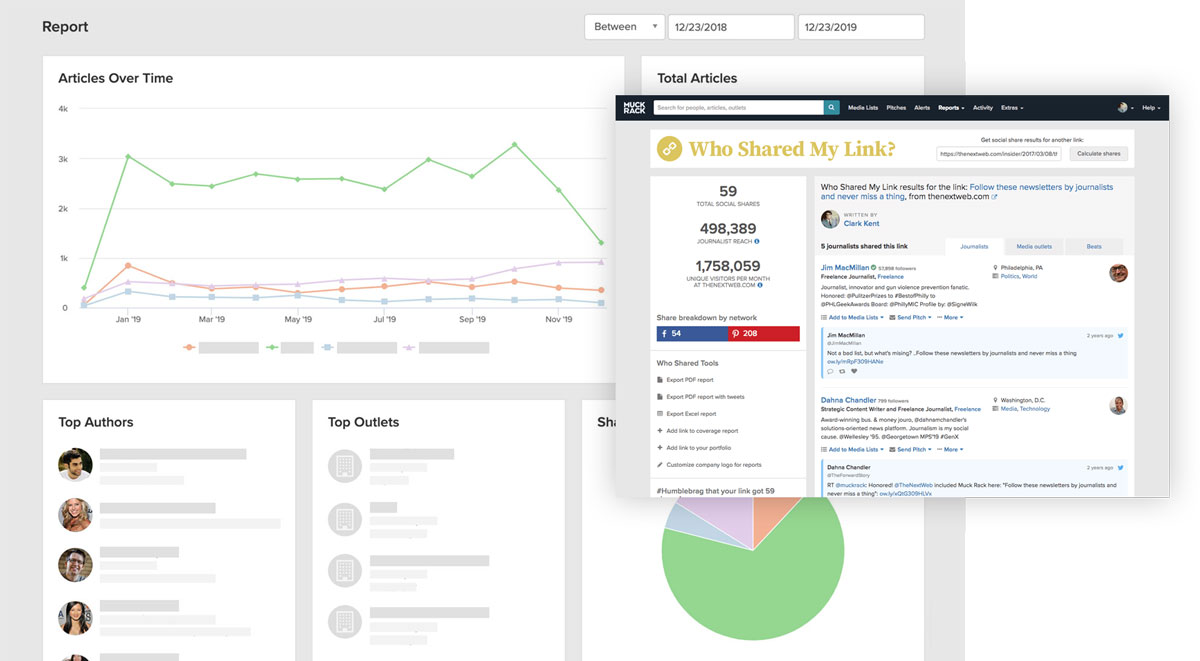1200x661 pixels.
Task: Click the Muck Rack logo
Action: point(634,108)
